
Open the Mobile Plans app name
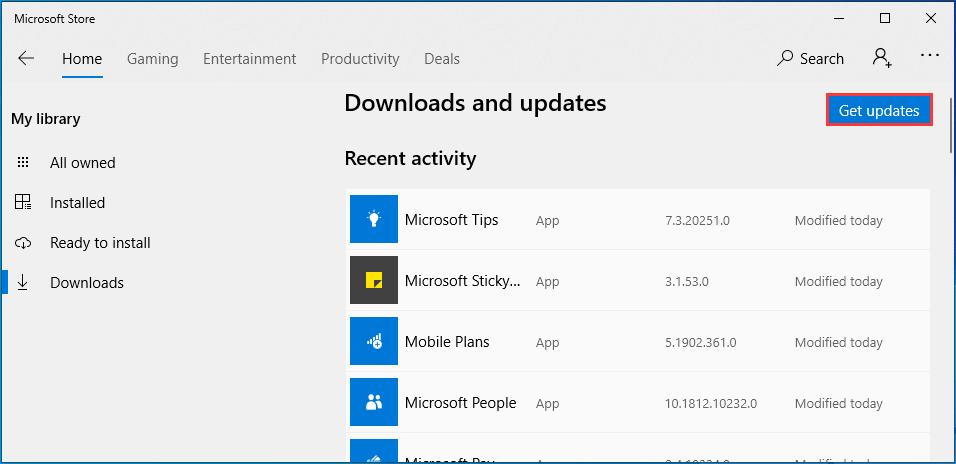(447, 341)
